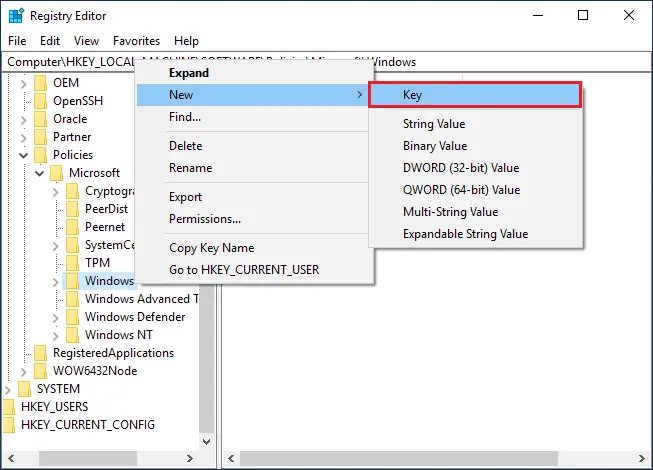Expand the Oracle tree node

tap(24, 120)
